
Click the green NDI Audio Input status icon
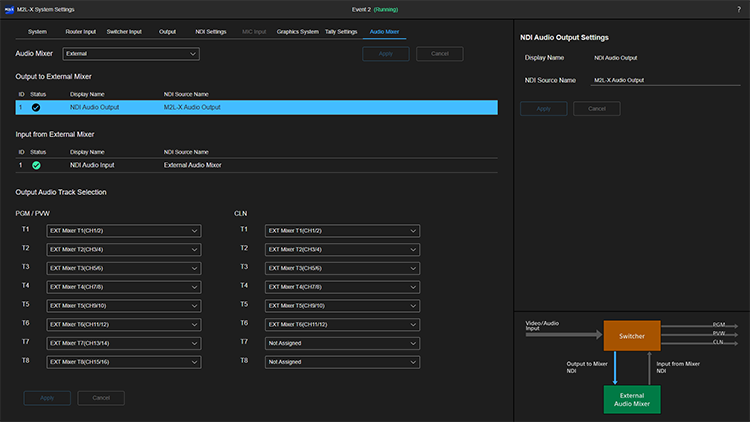click(x=36, y=165)
